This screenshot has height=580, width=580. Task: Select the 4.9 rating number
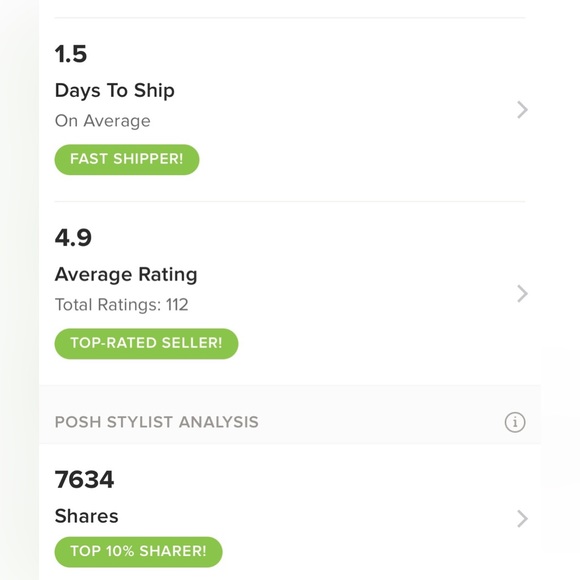point(73,237)
